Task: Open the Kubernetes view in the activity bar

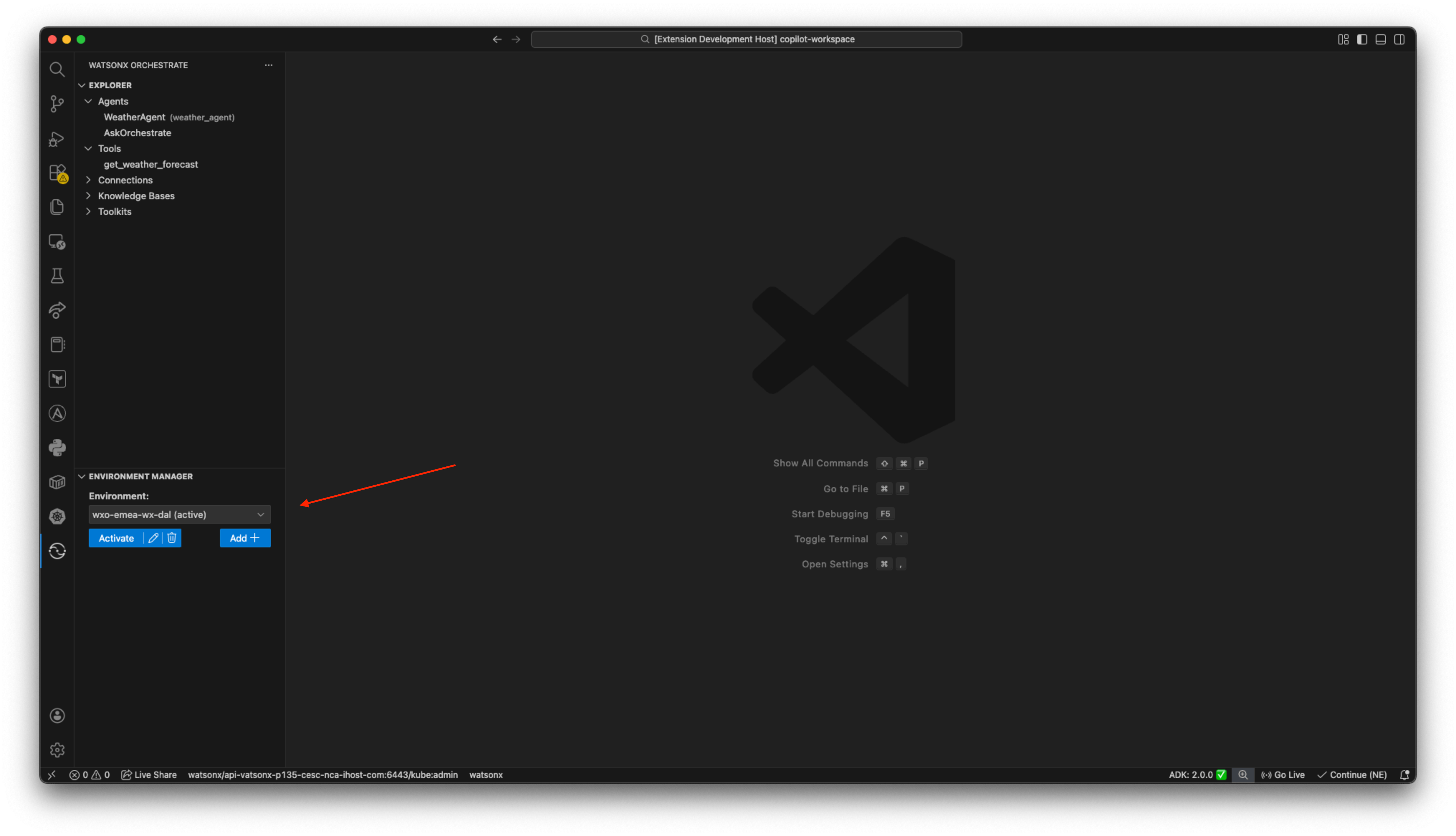Action: (57, 516)
